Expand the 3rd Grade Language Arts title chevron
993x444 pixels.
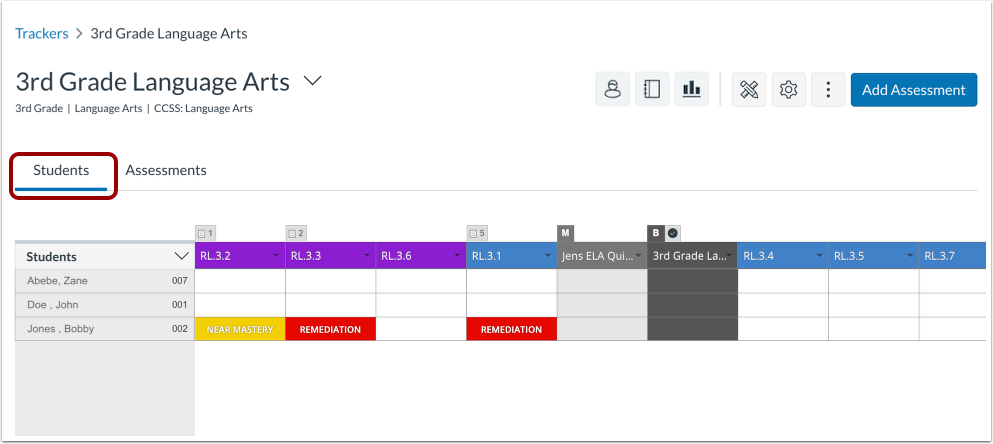[312, 81]
